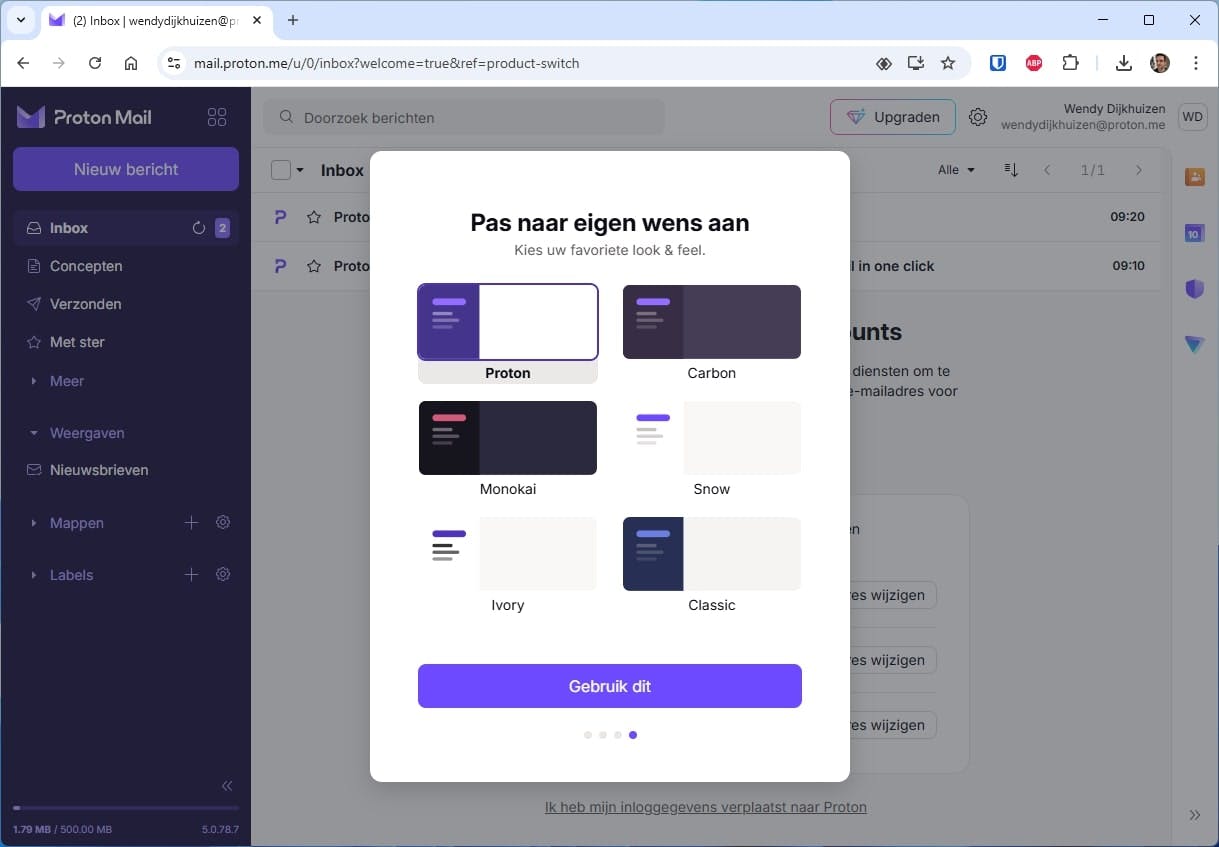The height and width of the screenshot is (847, 1219).
Task: Click the storage usage bar
Action: coord(126,807)
